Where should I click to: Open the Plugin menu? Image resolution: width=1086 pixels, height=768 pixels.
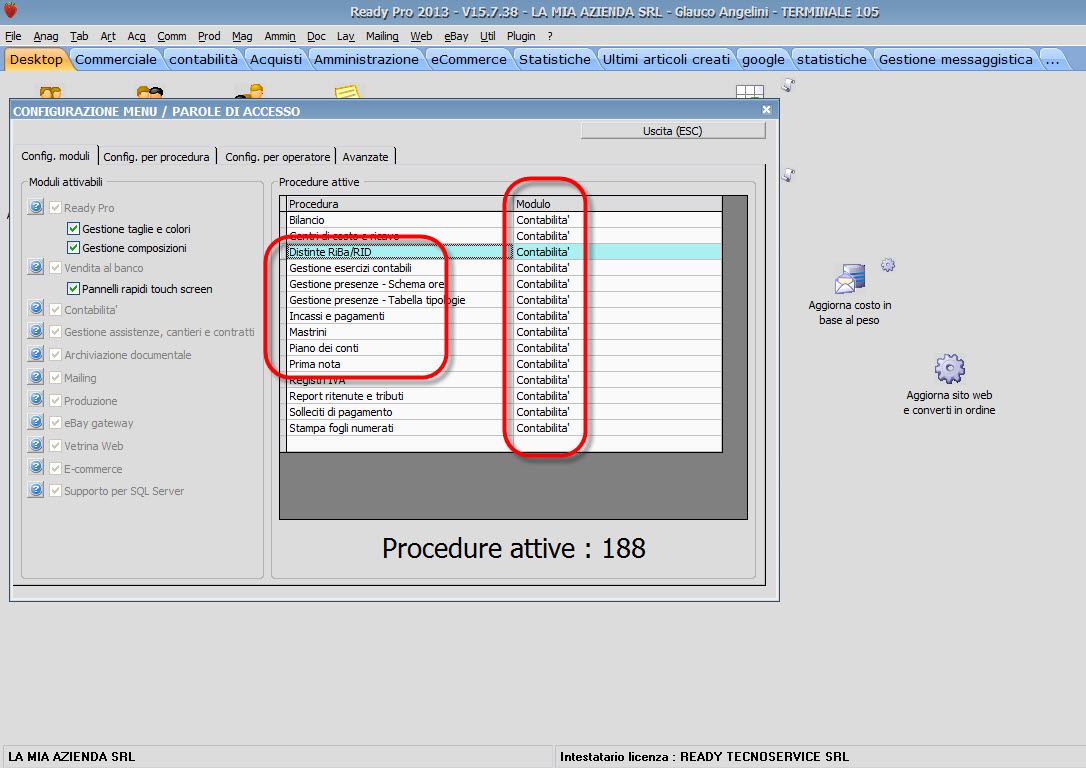[x=521, y=36]
